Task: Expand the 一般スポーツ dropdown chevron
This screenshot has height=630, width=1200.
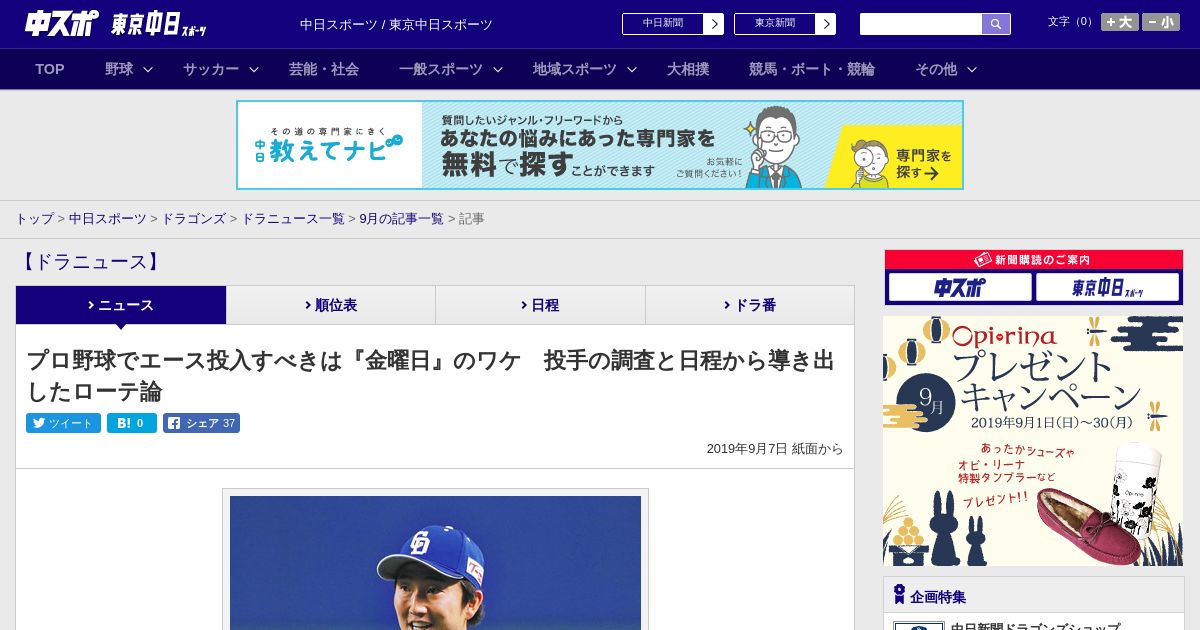Action: coord(498,69)
